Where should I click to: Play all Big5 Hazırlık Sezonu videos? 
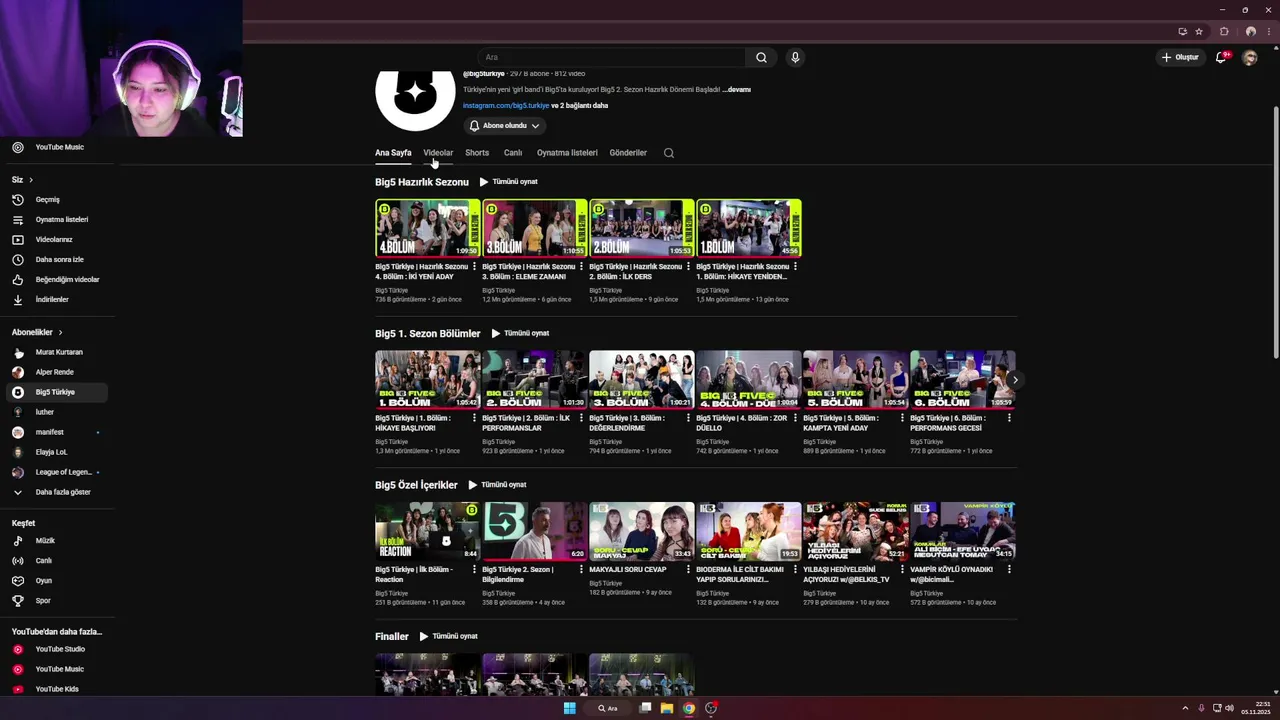coord(509,182)
